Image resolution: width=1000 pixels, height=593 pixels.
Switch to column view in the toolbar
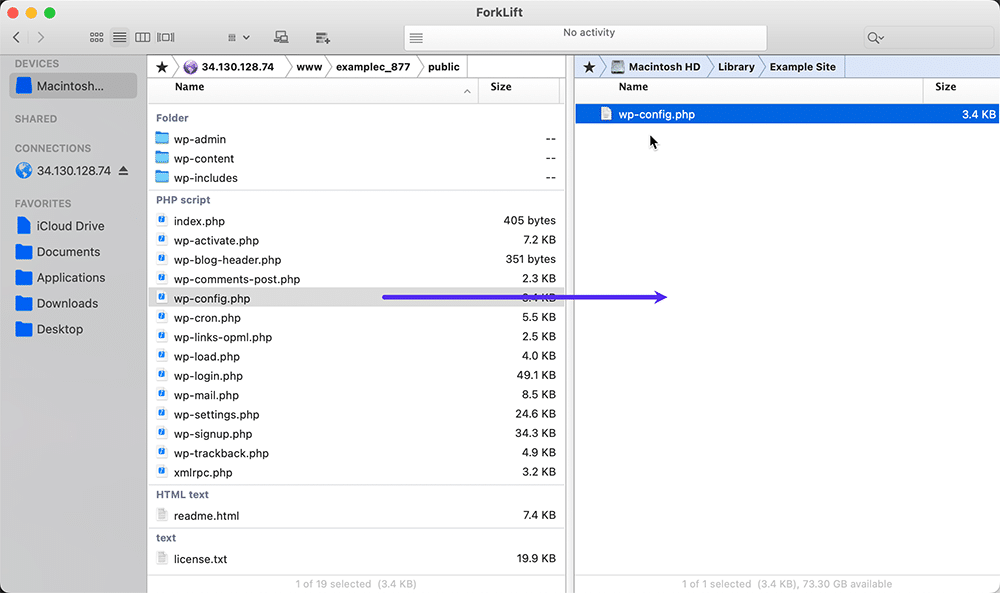pos(141,37)
